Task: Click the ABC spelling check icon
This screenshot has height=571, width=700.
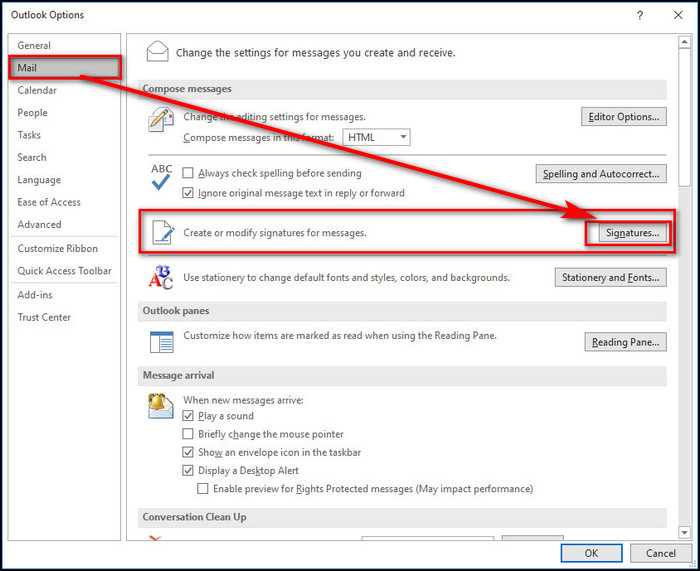Action: tap(161, 177)
